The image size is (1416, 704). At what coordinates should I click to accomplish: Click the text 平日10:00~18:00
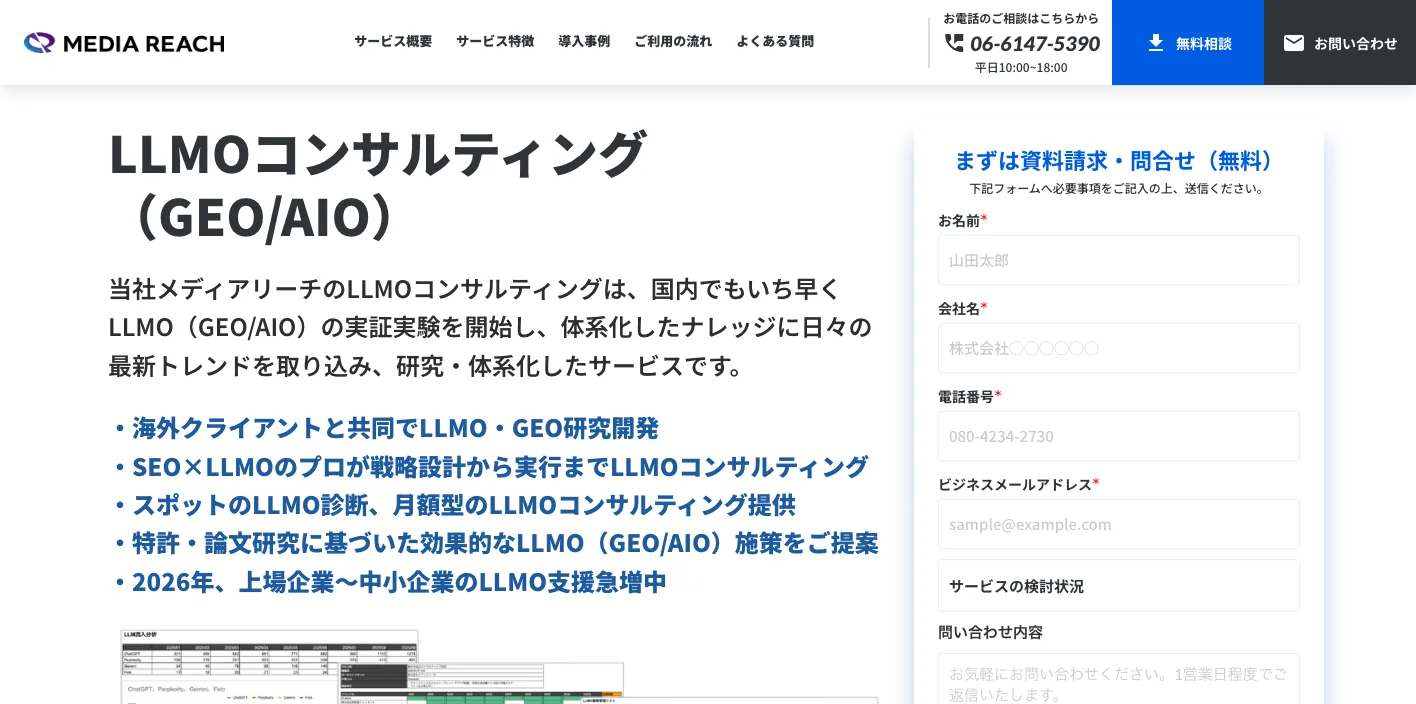[x=1021, y=68]
